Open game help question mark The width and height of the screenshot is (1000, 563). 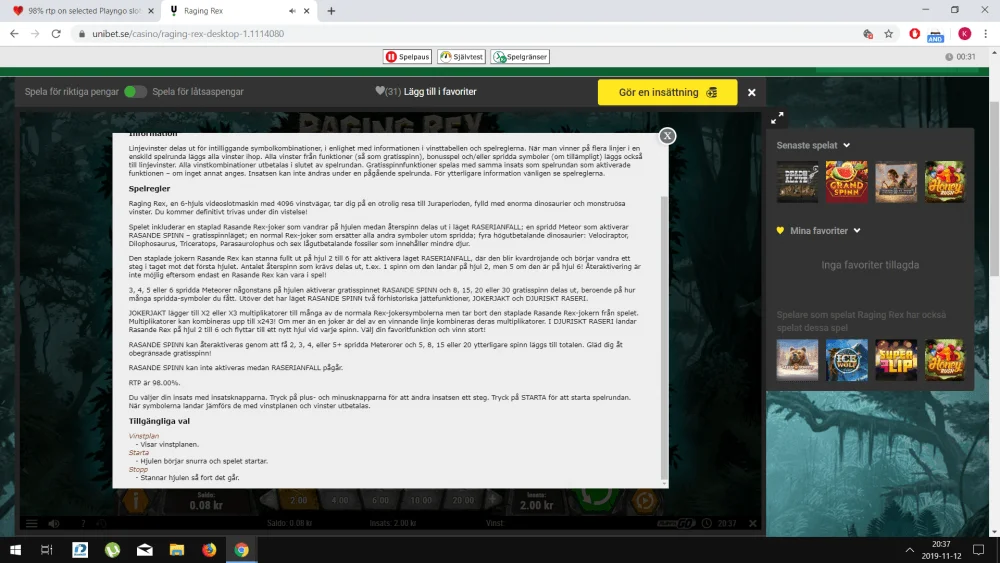(x=83, y=523)
